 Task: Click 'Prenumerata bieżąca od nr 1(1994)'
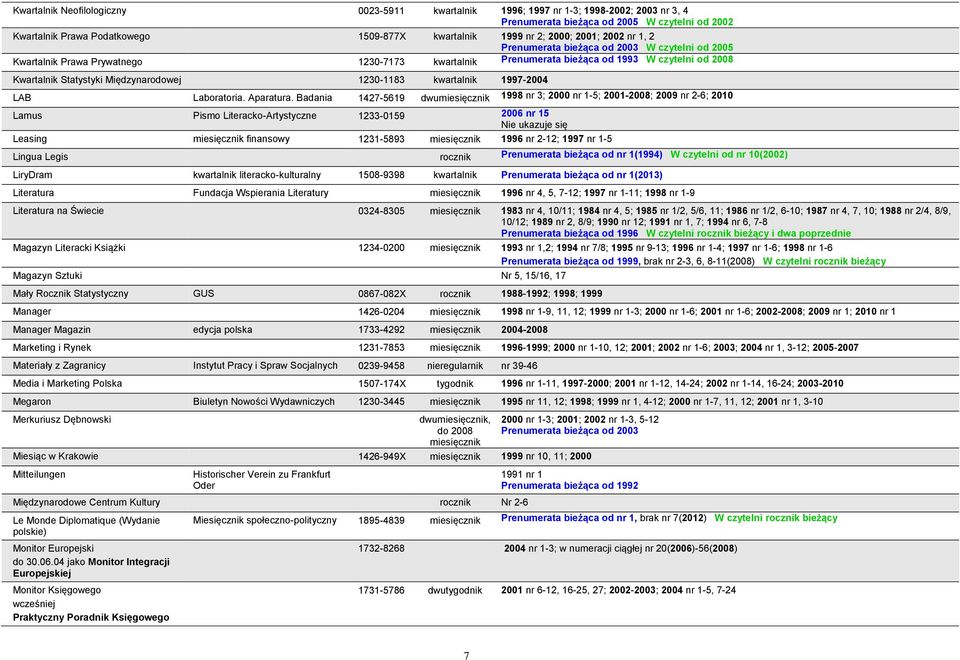click(582, 154)
